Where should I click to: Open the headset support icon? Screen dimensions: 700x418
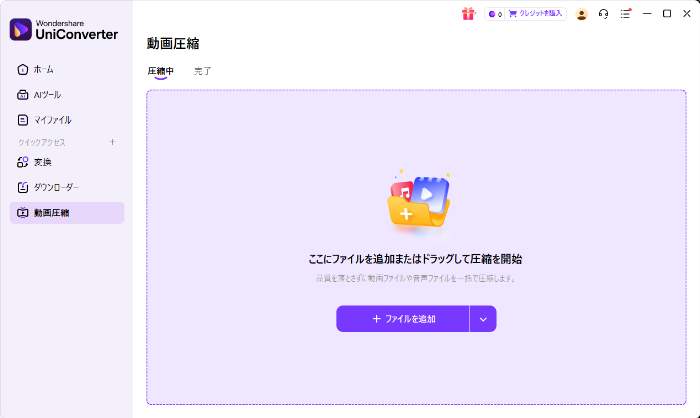[603, 14]
